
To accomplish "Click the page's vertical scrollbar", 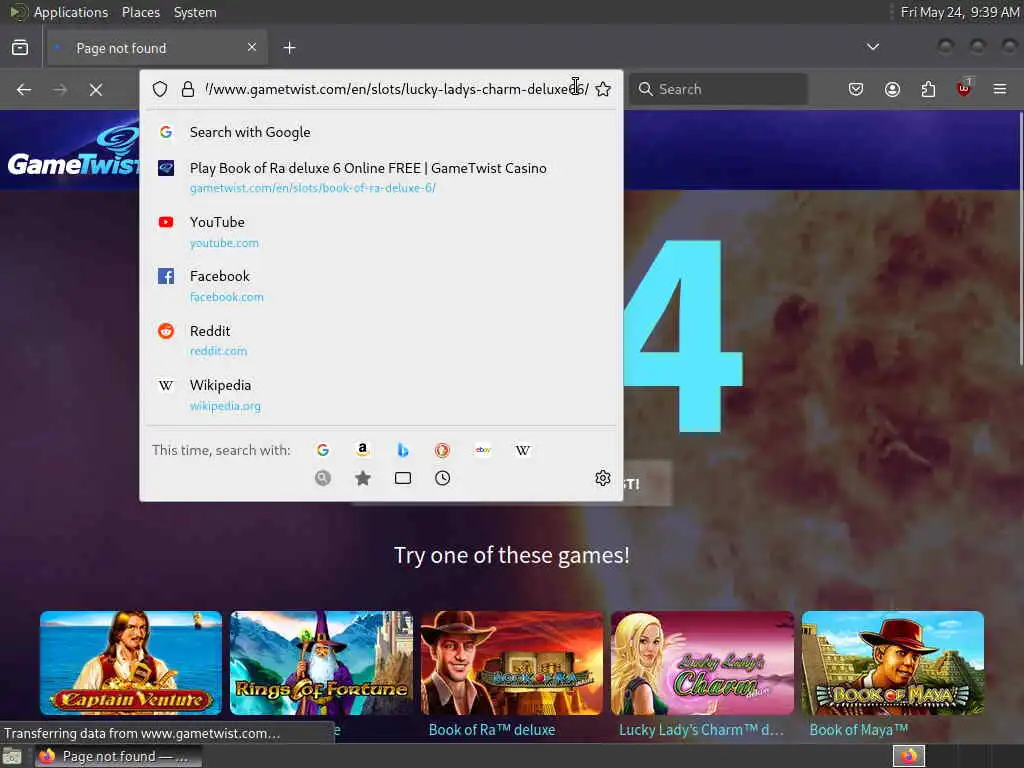I will click(1020, 239).
